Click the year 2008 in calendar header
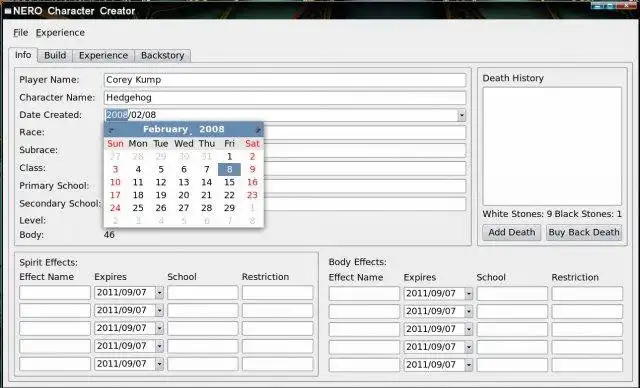This screenshot has height=388, width=640. 212,129
